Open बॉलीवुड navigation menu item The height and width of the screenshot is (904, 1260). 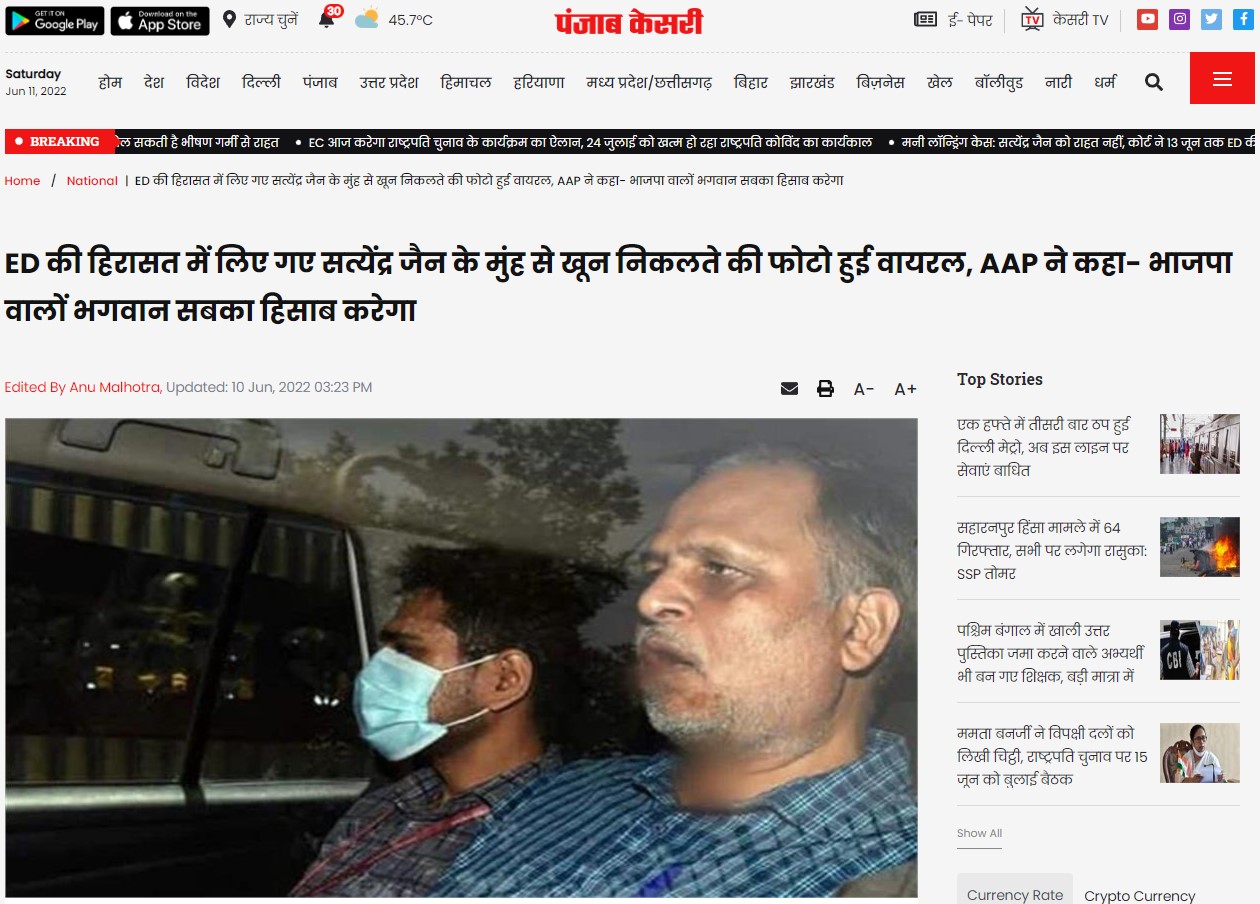click(999, 82)
